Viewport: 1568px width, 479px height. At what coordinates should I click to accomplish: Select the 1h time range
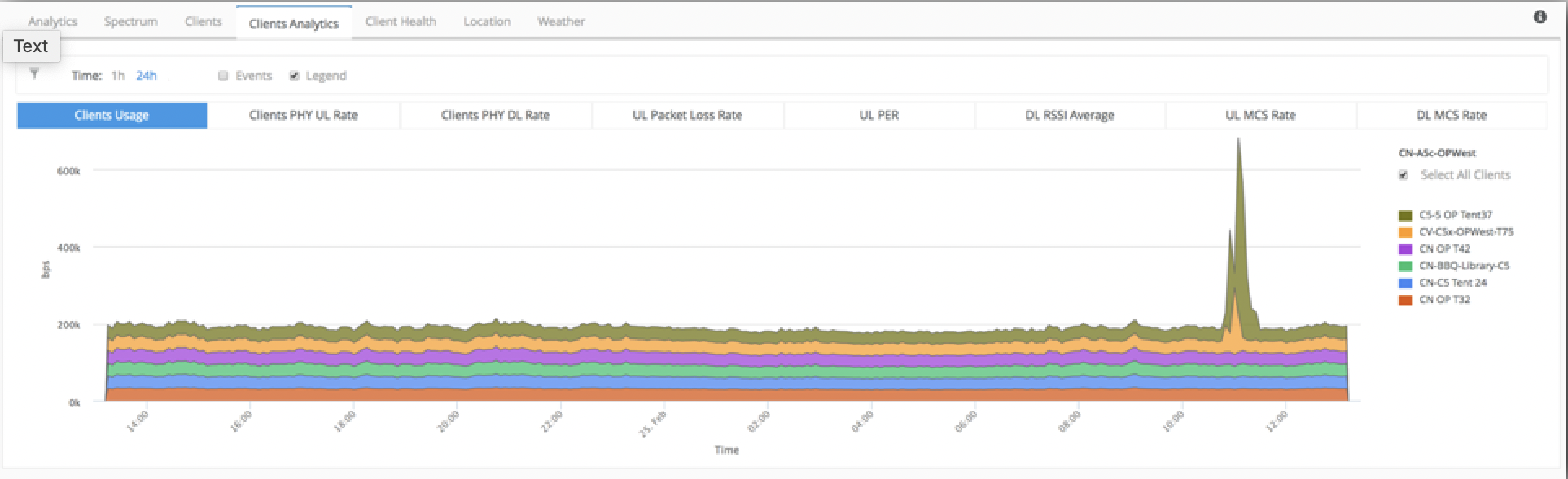(118, 76)
